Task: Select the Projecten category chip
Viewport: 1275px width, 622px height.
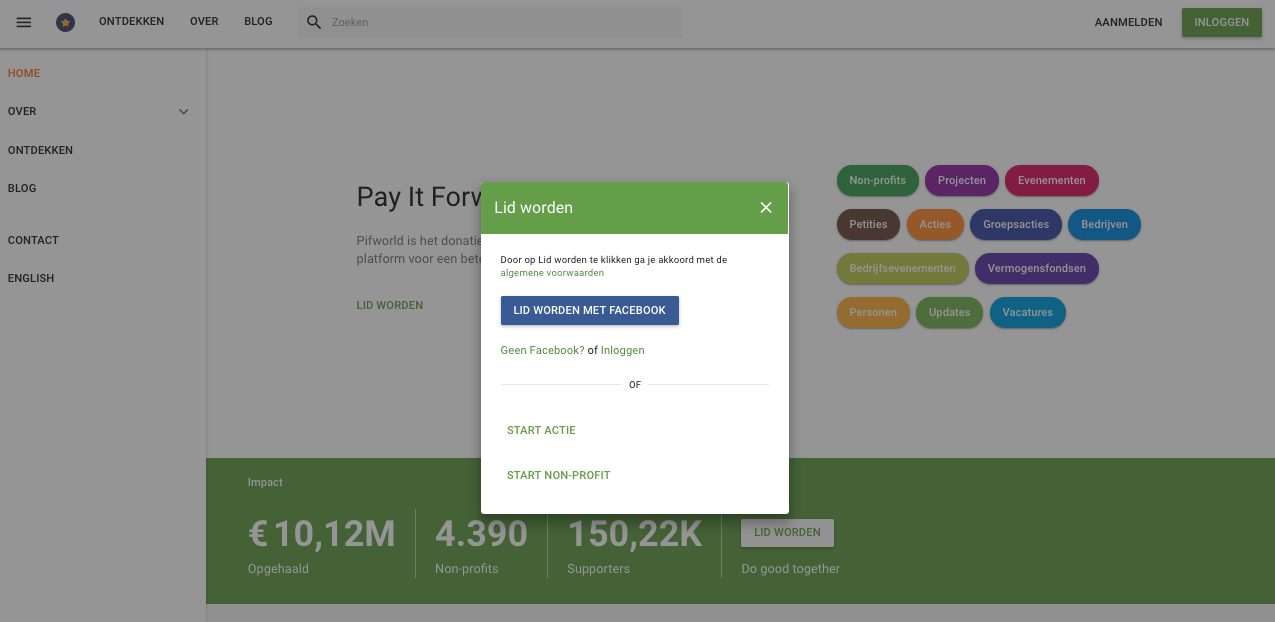Action: click(962, 180)
